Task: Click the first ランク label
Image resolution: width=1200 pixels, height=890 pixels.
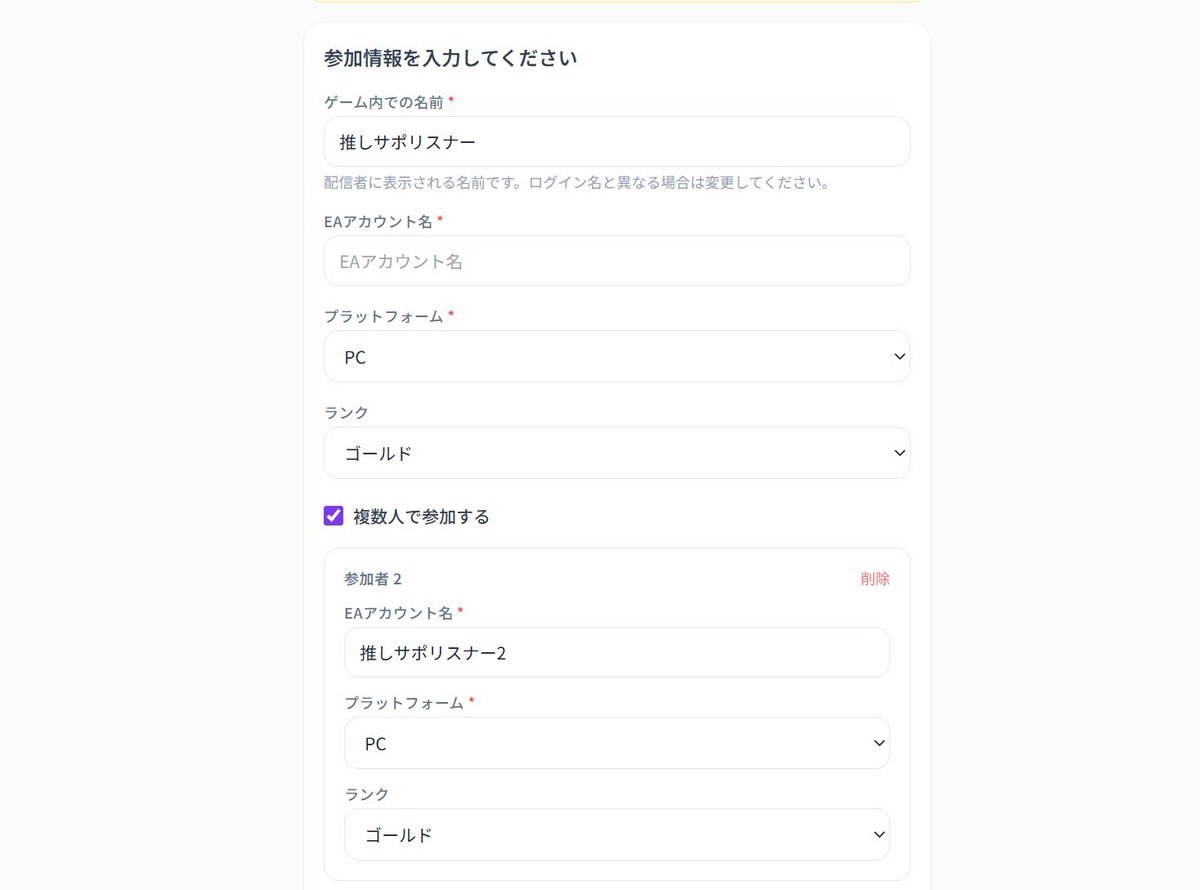Action: click(344, 412)
